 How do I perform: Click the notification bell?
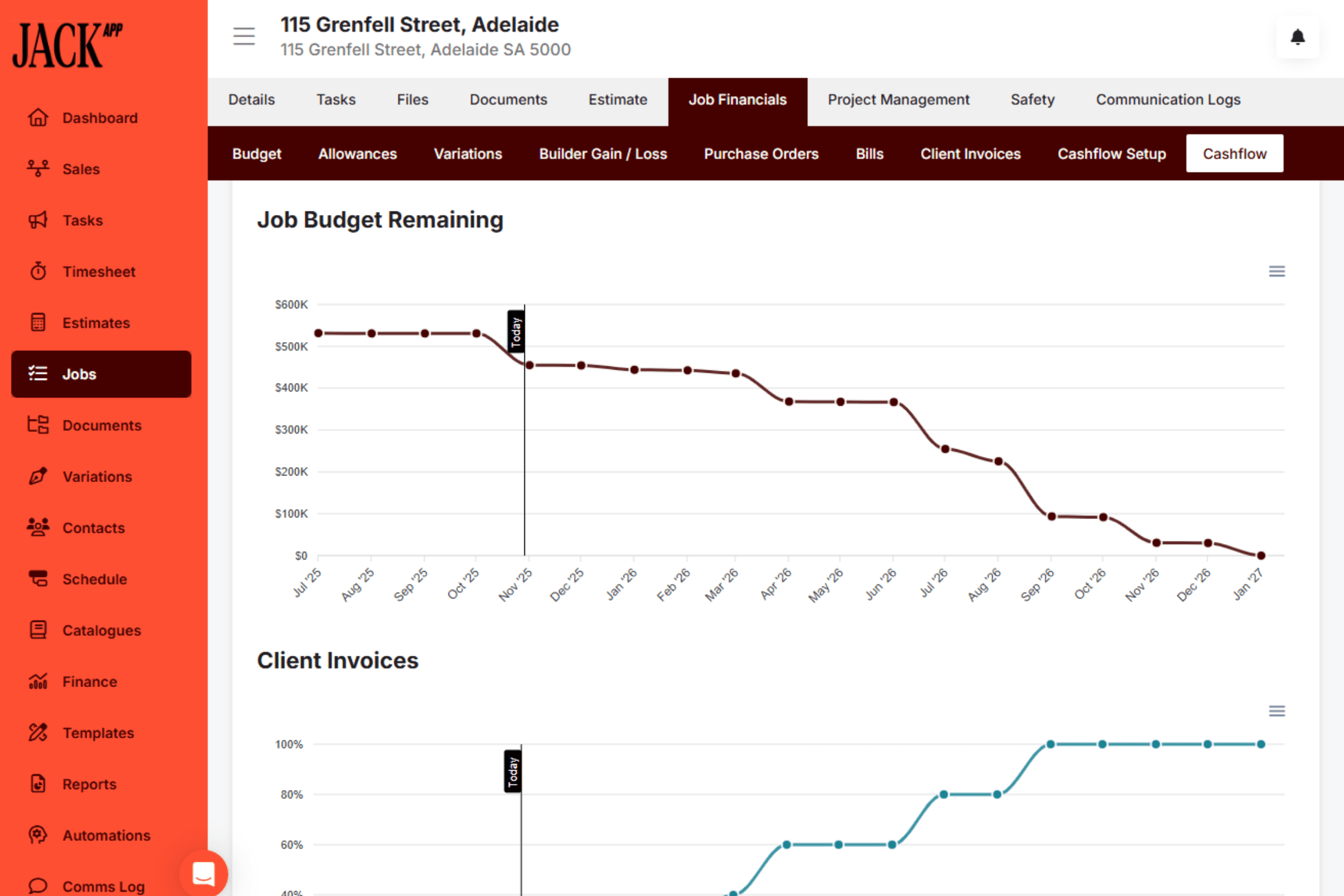1296,38
